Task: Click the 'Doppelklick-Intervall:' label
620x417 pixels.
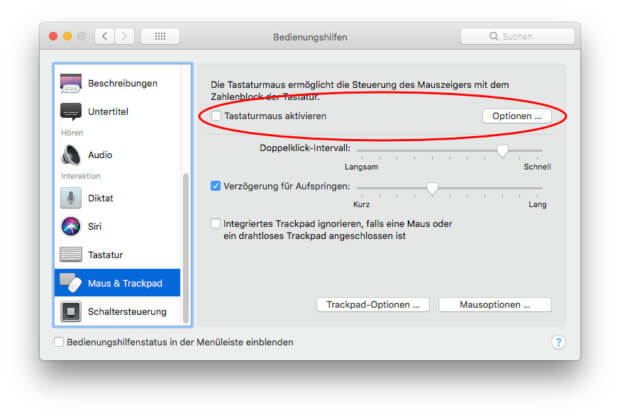Action: (305, 148)
